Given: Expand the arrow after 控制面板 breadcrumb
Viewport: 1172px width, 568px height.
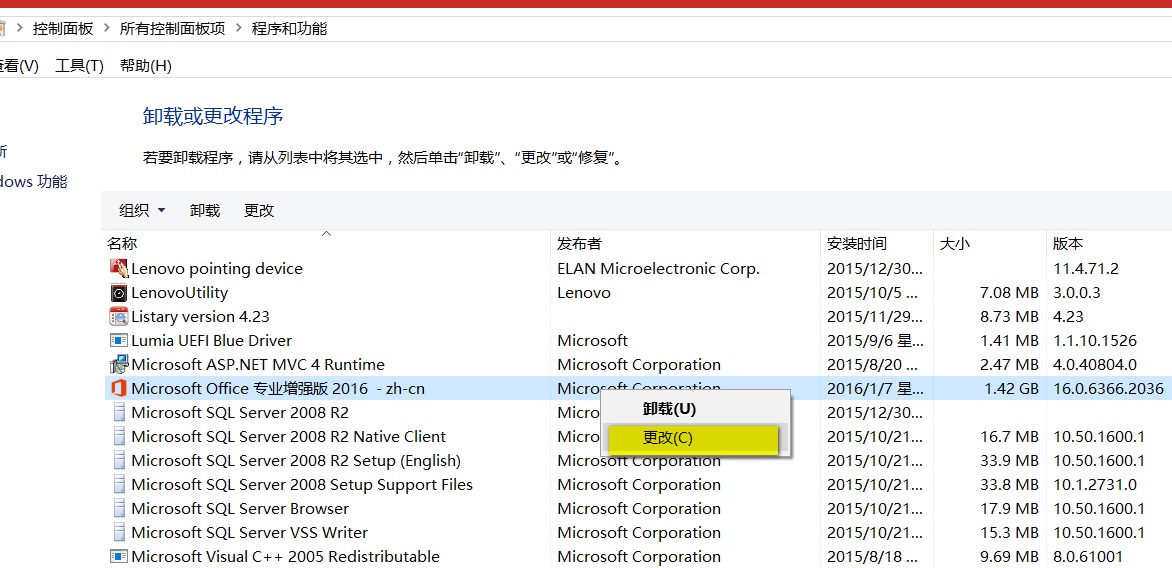Looking at the screenshot, I should (x=107, y=29).
